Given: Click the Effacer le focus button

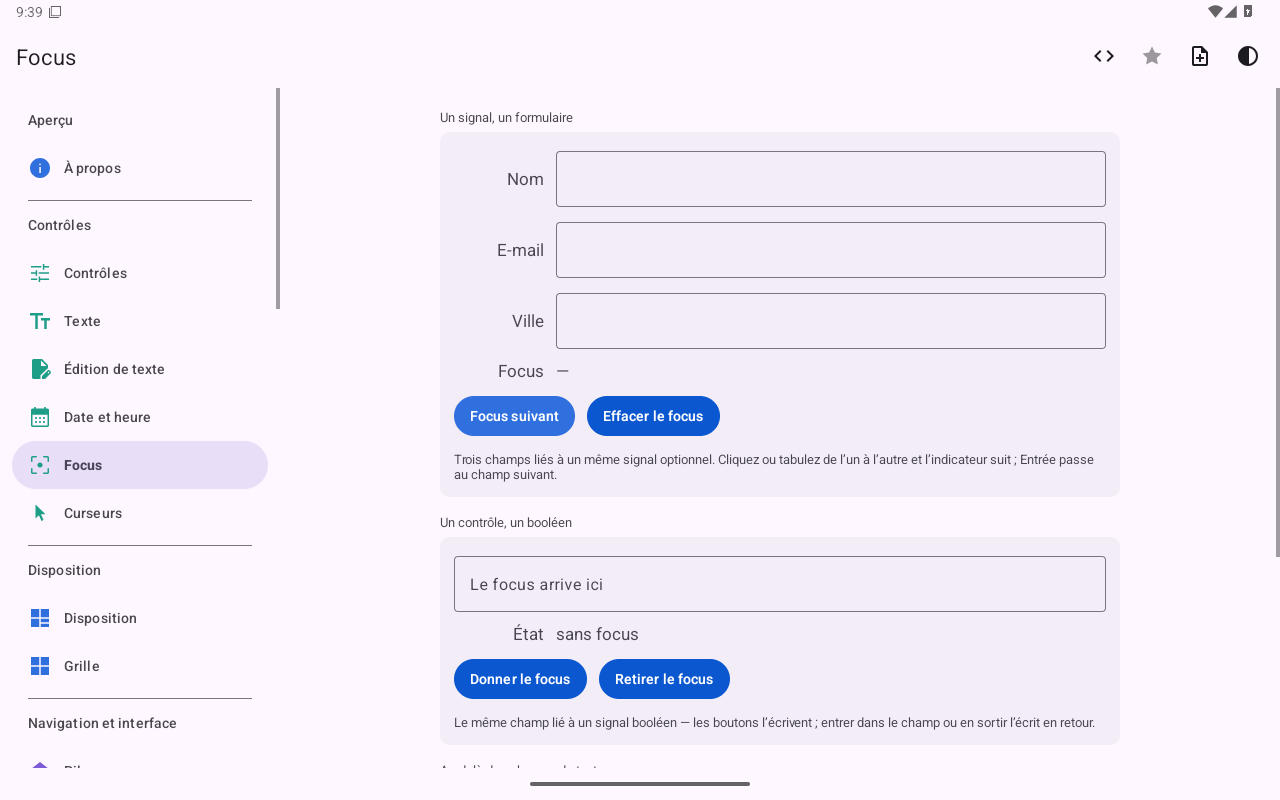Looking at the screenshot, I should [653, 416].
